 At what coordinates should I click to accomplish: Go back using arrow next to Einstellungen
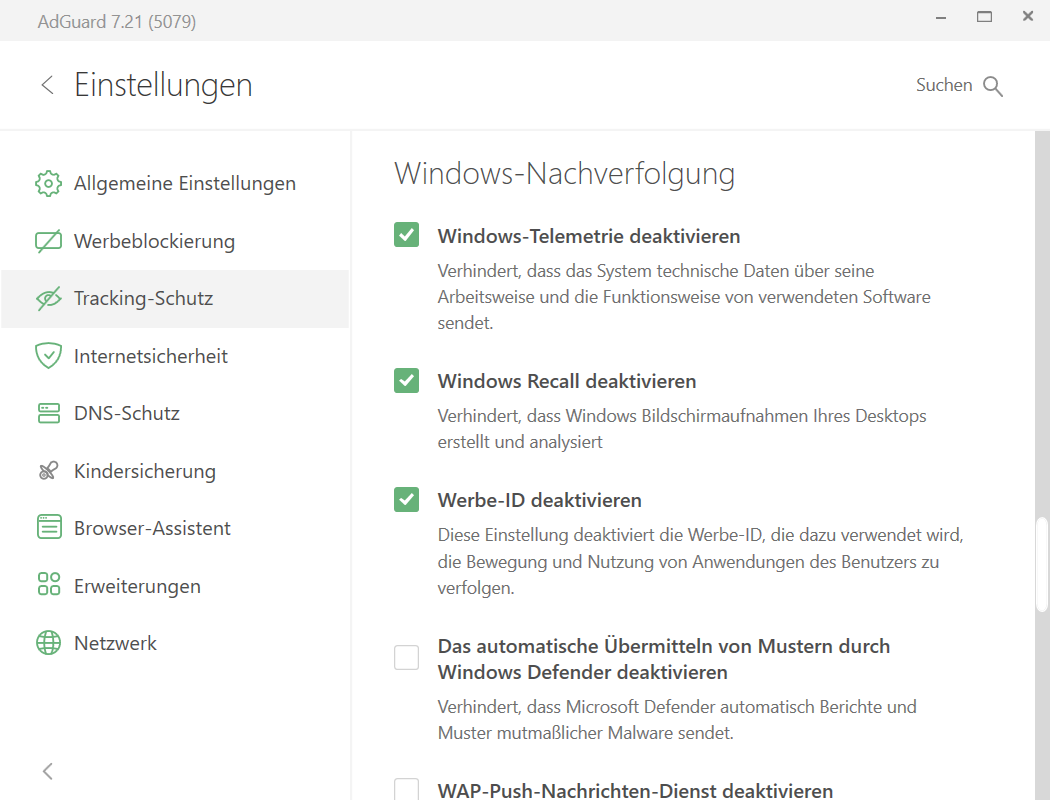point(48,85)
